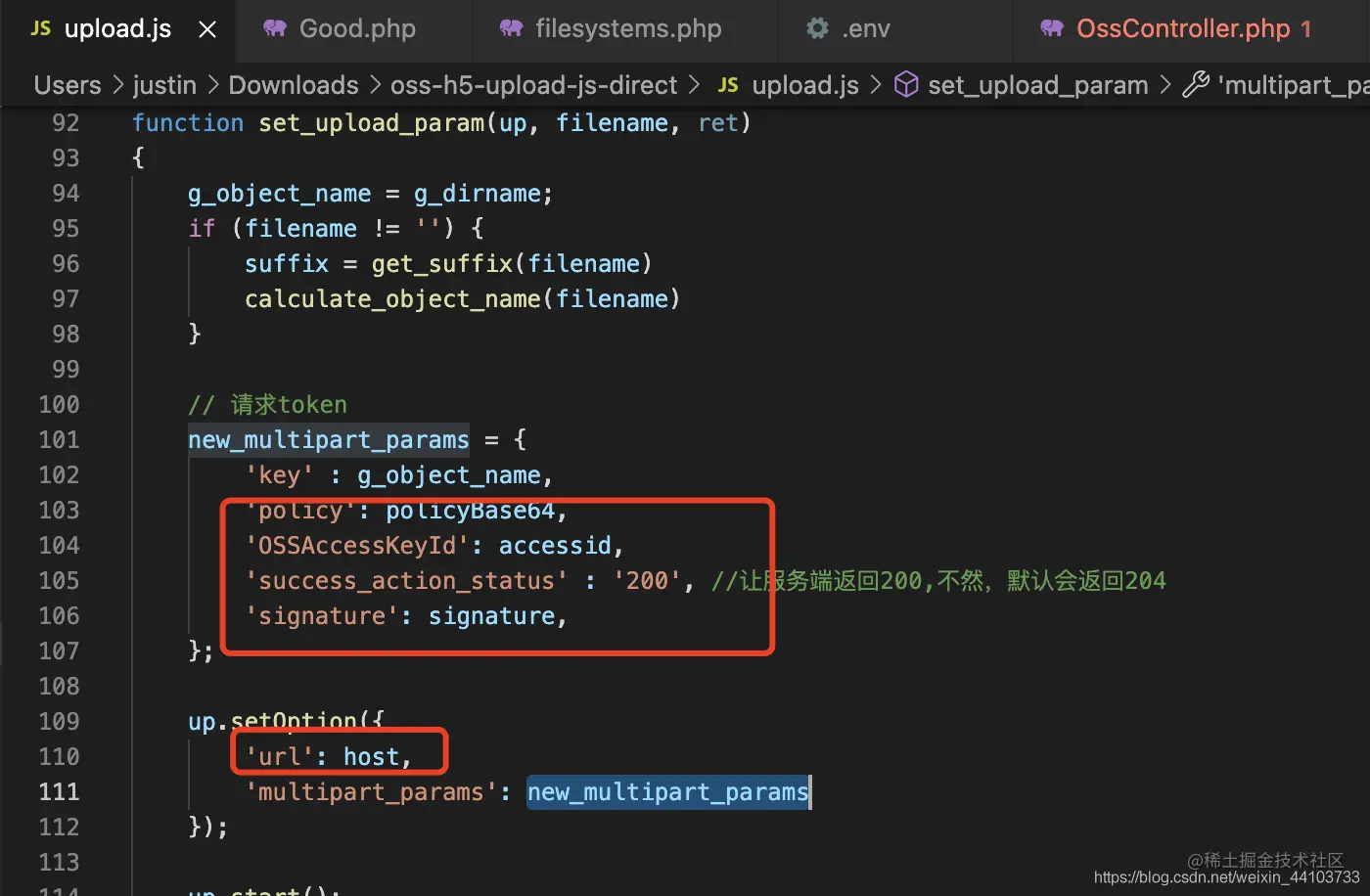The height and width of the screenshot is (896, 1370).
Task: Click the wrench icon in the breadcrumb
Action: click(x=1196, y=85)
